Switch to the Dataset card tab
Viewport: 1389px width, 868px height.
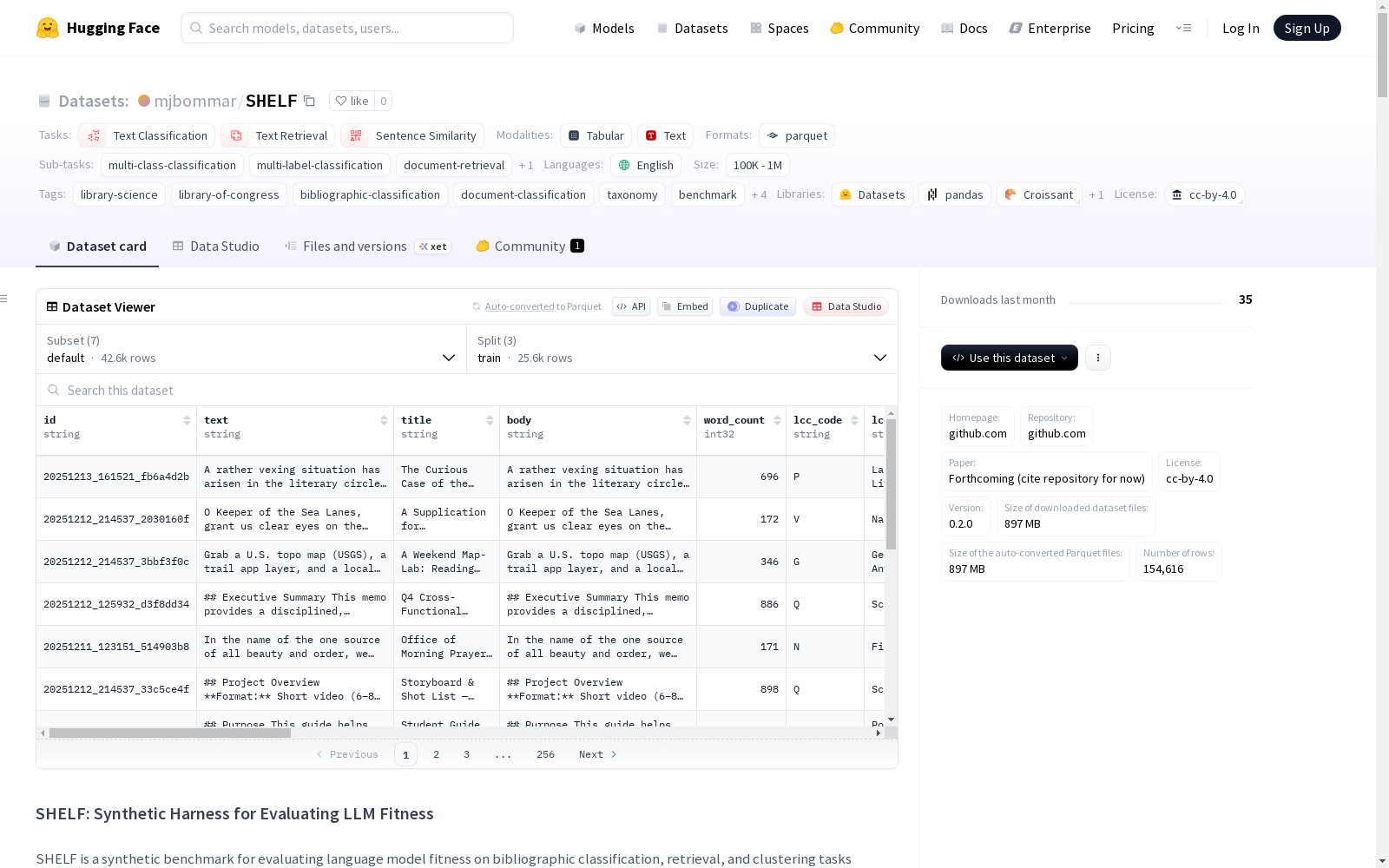(x=97, y=247)
